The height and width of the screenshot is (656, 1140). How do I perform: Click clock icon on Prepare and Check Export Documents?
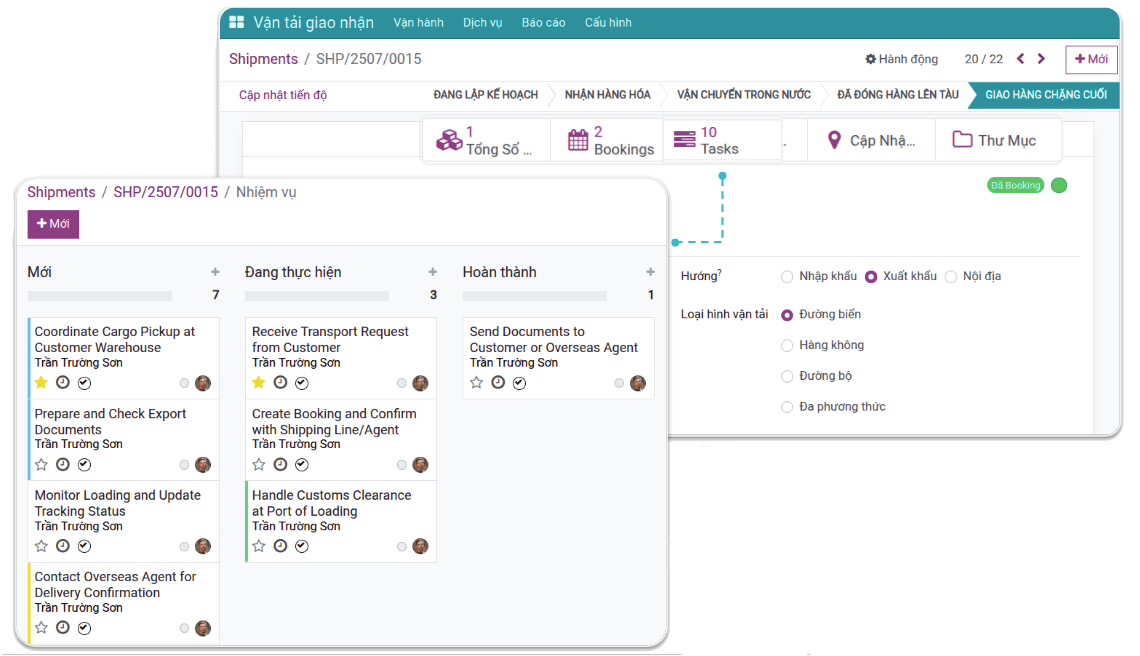63,465
